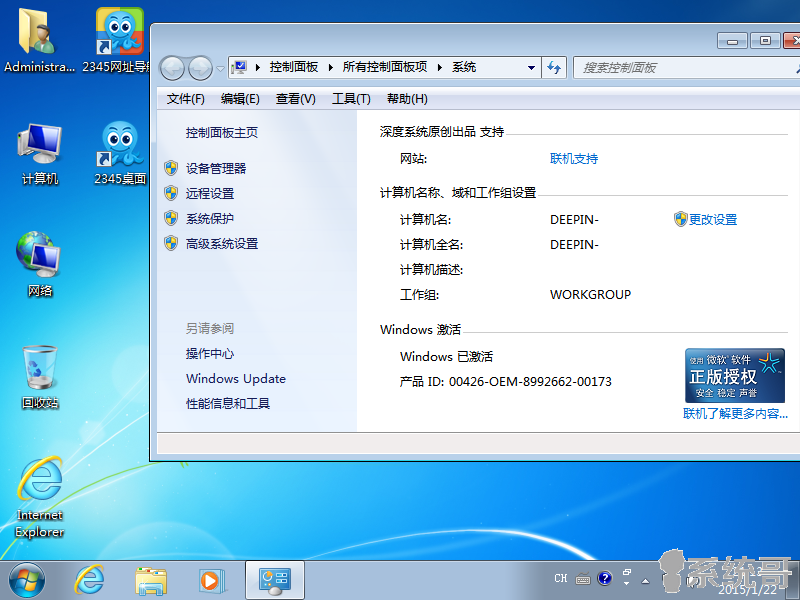
Task: Open the 计算机 desktop icon
Action: 40,154
